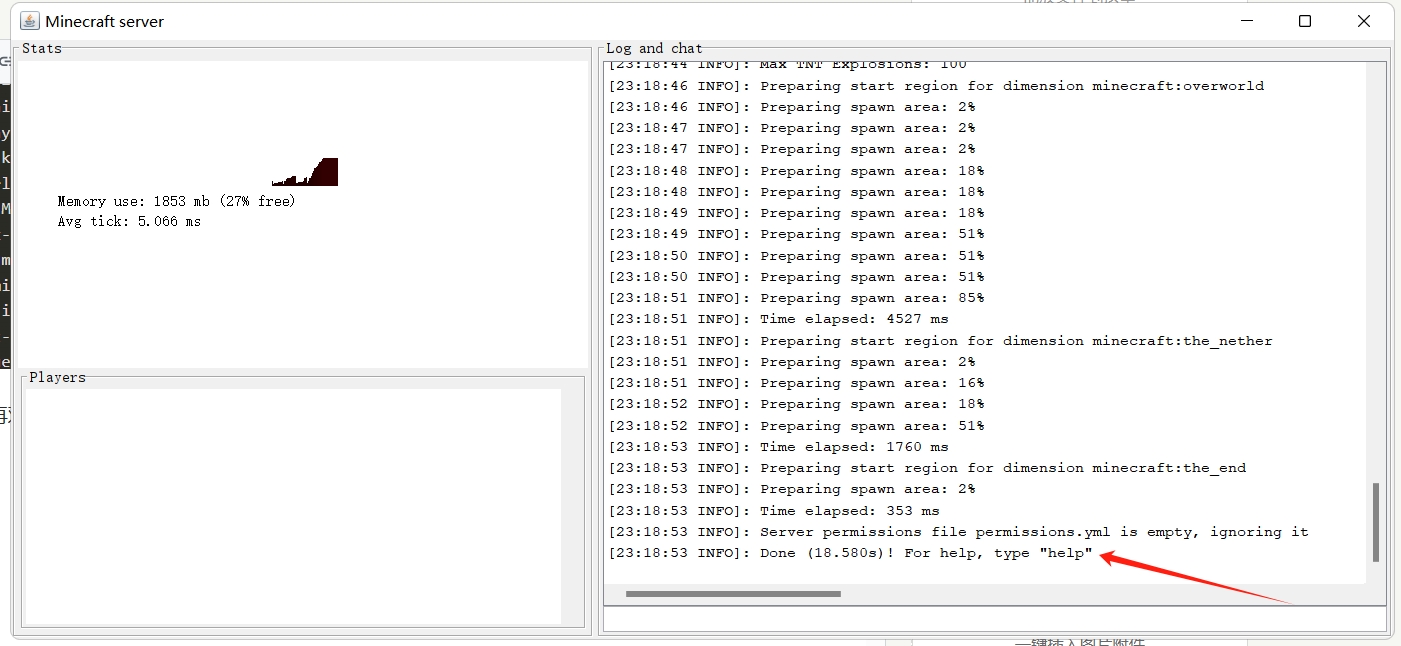Select the "Avg tick: 5.066 ms" stat
The height and width of the screenshot is (646, 1401).
coord(129,221)
